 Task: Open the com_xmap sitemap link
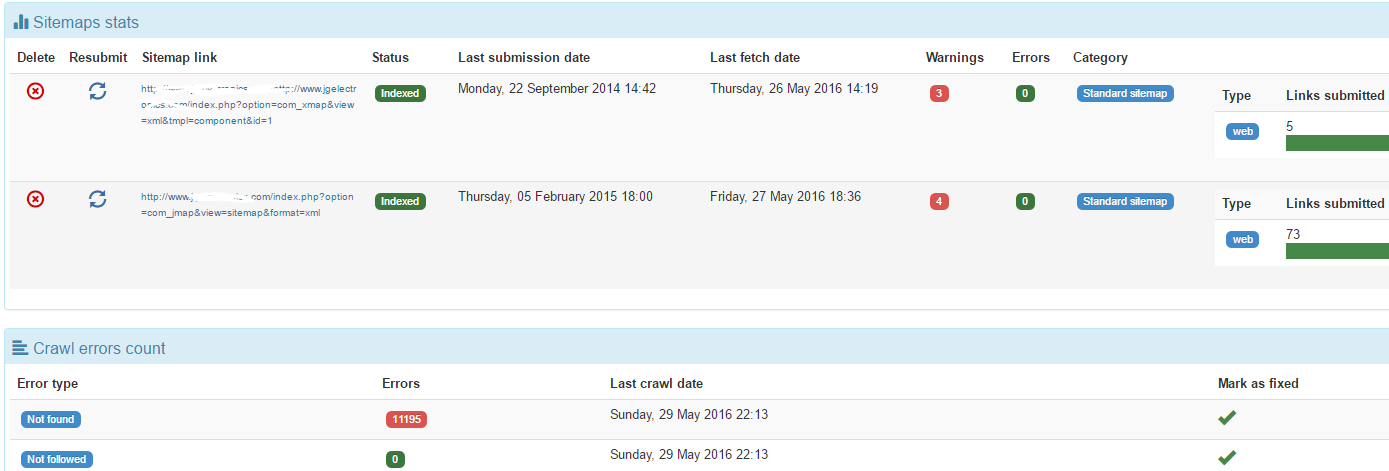pos(247,104)
